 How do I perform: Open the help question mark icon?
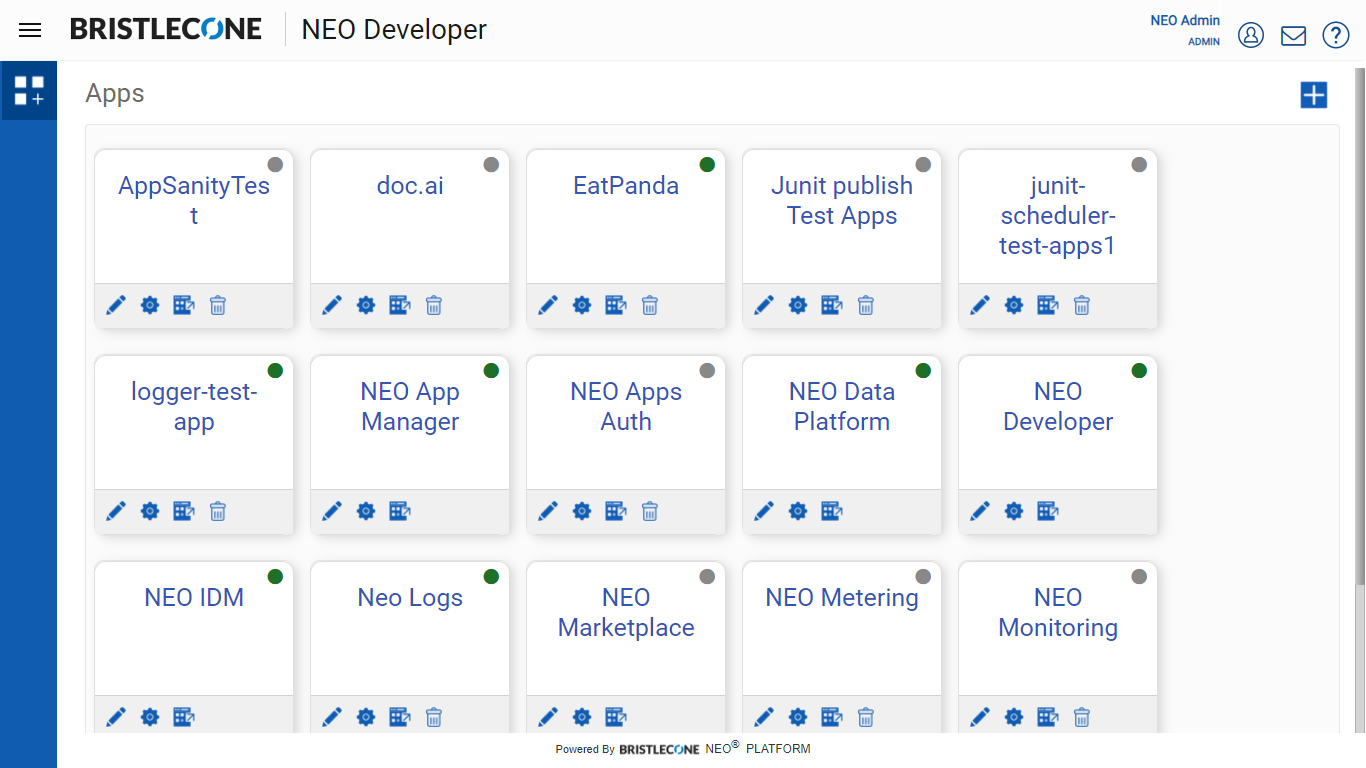[x=1336, y=35]
